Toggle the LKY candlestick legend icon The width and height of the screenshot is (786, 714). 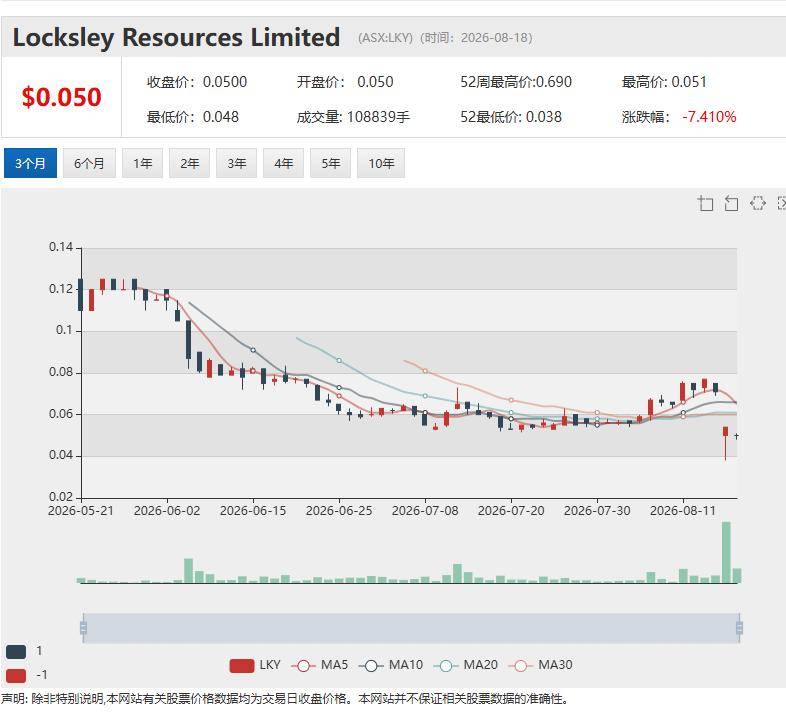242,665
